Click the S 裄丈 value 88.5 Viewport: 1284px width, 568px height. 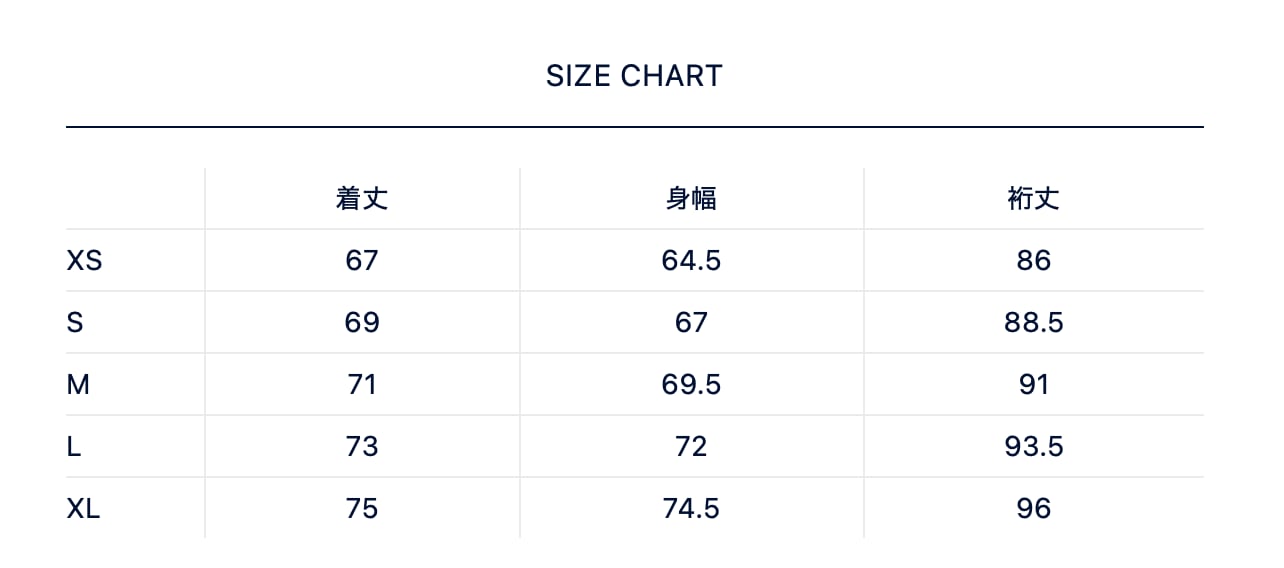pyautogui.click(x=1033, y=323)
